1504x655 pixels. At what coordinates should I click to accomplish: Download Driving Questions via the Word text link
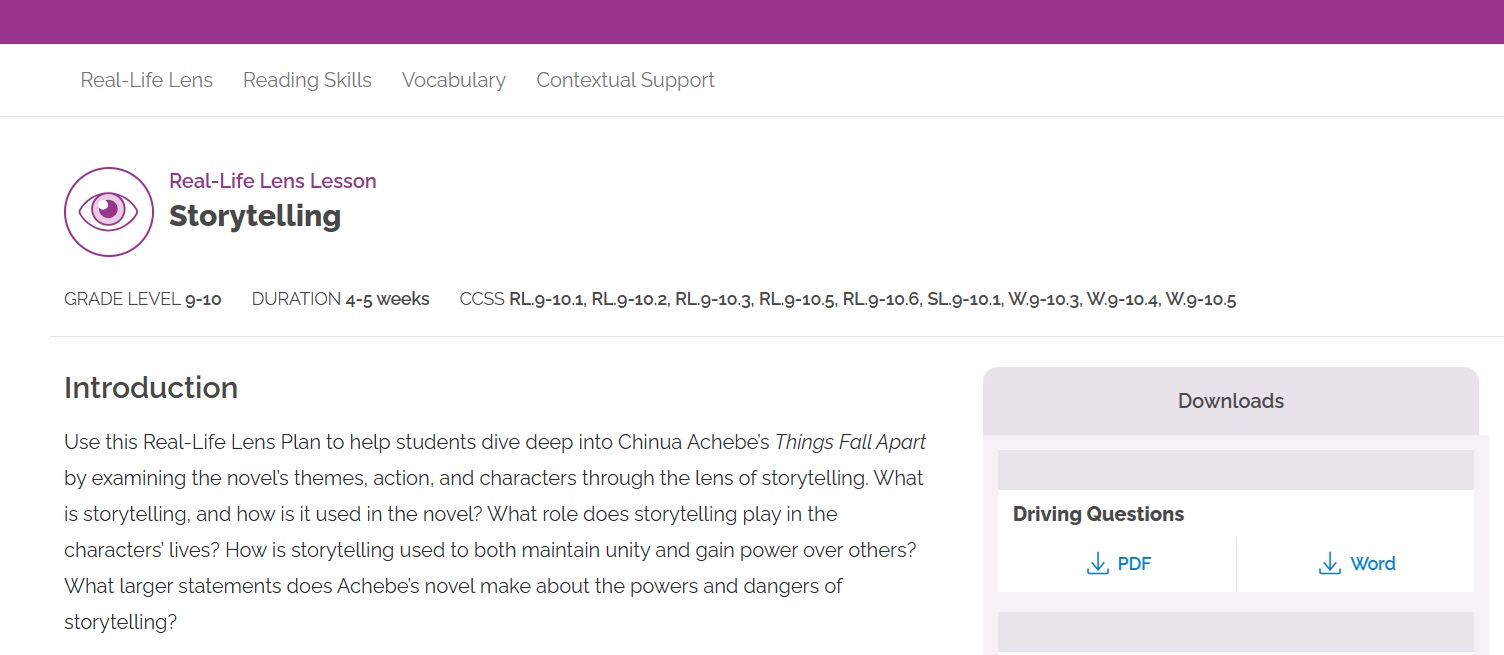click(1372, 564)
